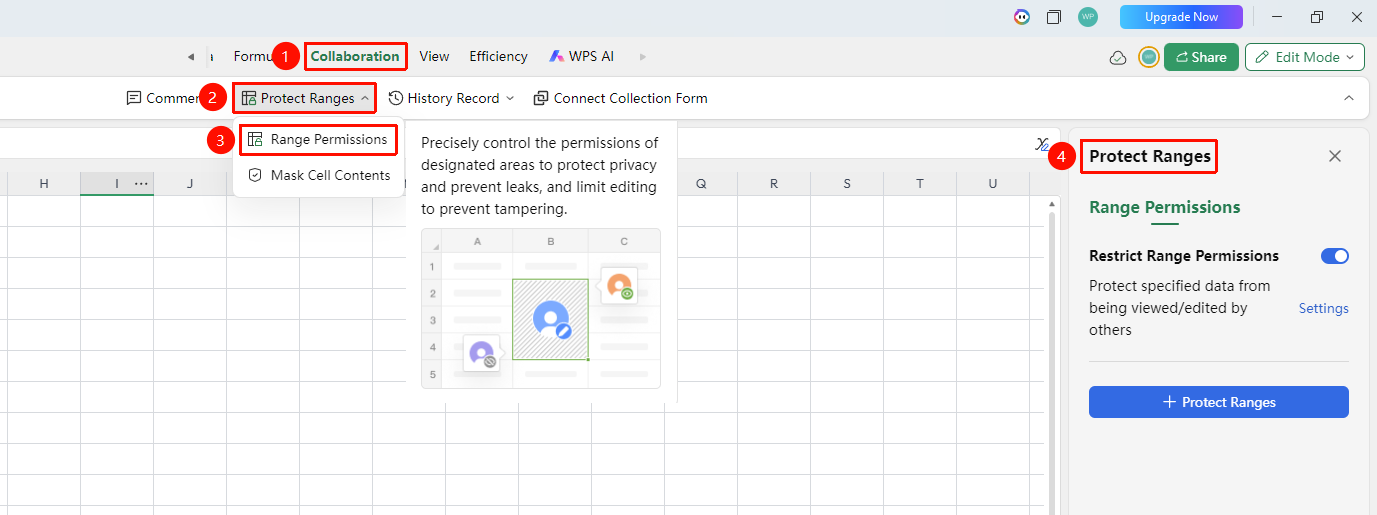Image resolution: width=1377 pixels, height=515 pixels.
Task: Select column R header
Action: pyautogui.click(x=774, y=183)
